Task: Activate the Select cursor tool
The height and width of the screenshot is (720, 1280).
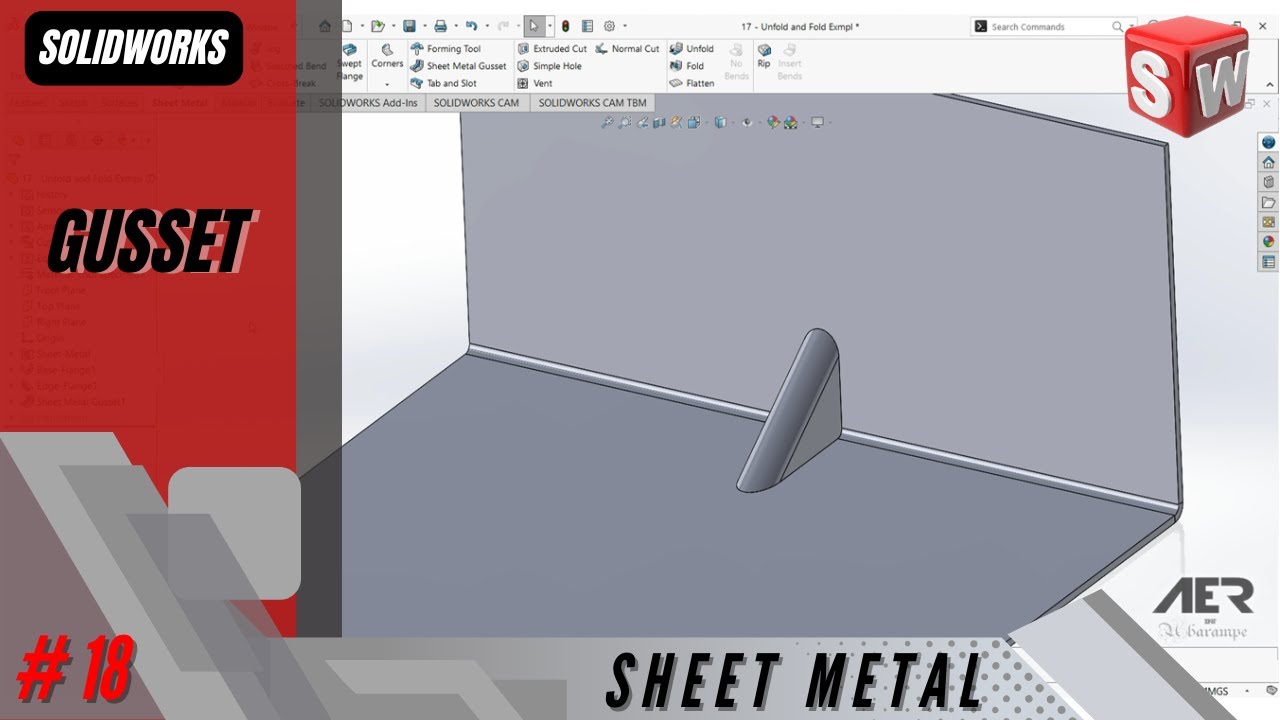Action: tap(534, 26)
